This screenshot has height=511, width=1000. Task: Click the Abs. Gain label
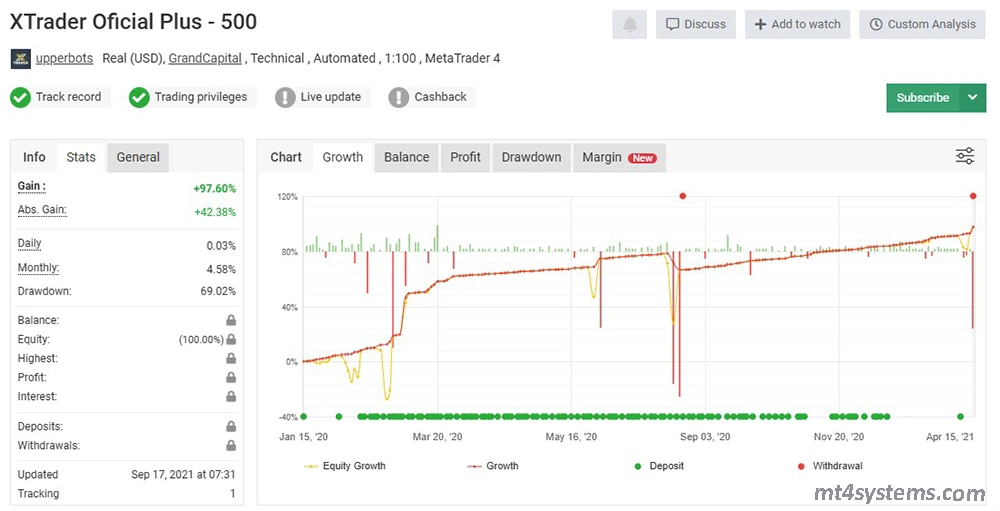[x=42, y=210]
